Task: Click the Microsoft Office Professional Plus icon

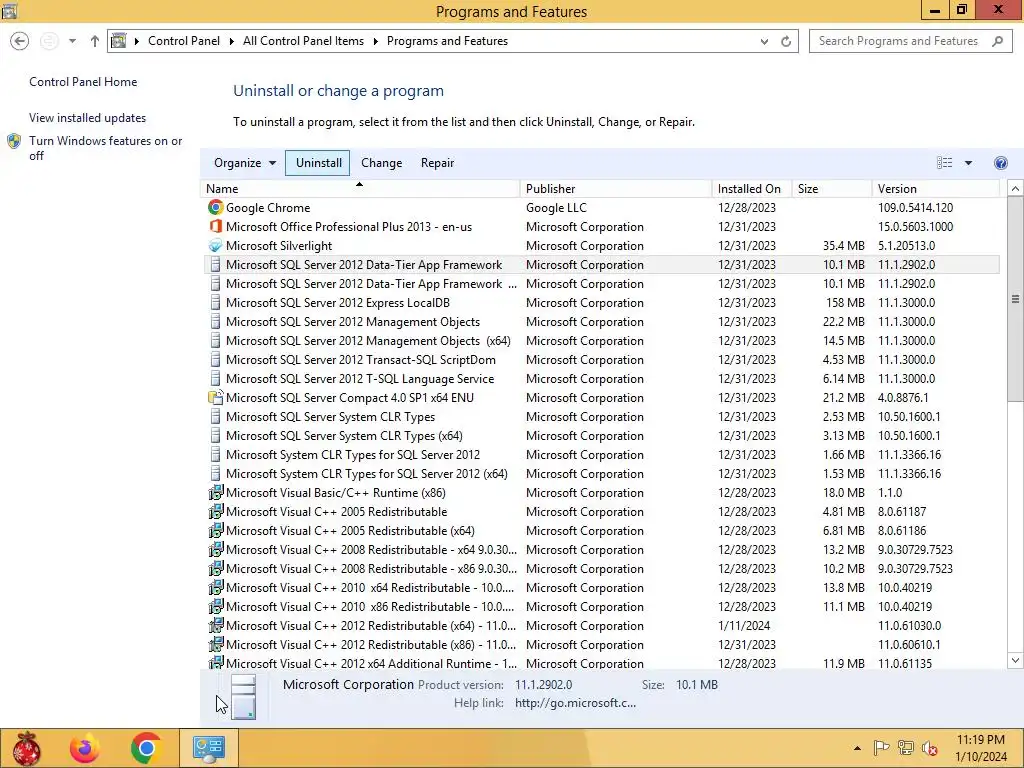Action: pos(216,227)
